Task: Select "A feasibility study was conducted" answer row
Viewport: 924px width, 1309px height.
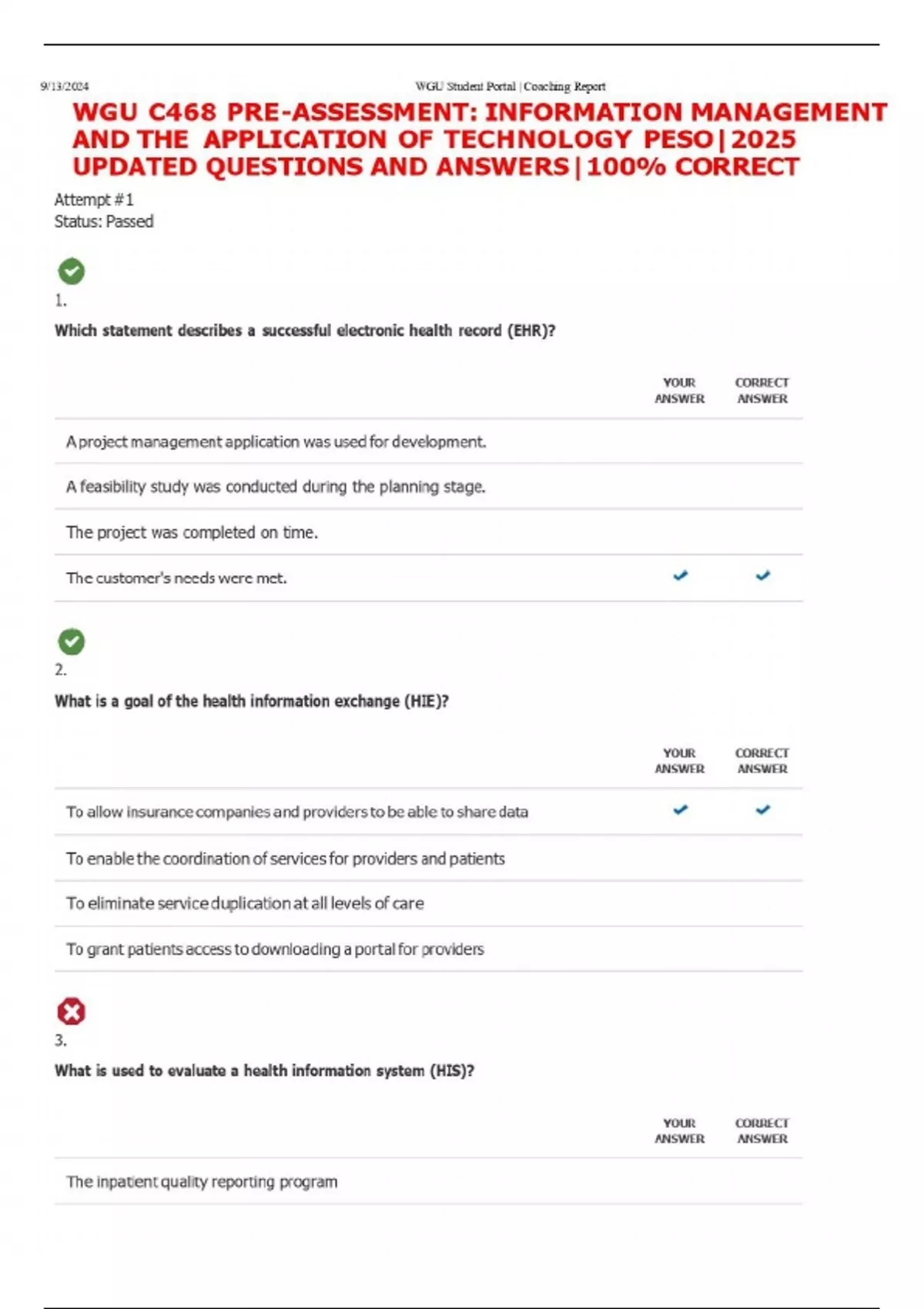Action: pos(275,487)
